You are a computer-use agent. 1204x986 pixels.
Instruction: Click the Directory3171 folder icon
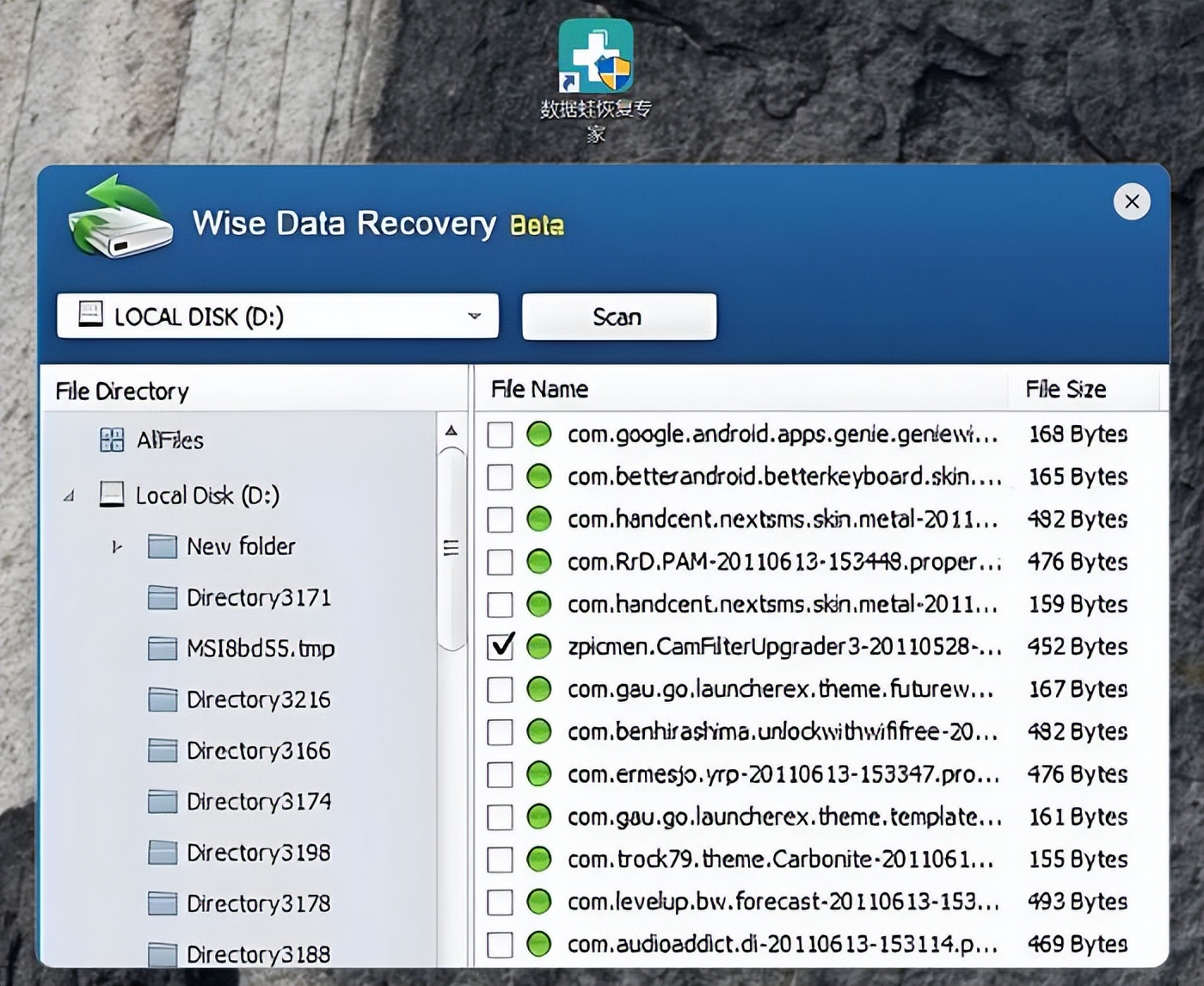163,597
